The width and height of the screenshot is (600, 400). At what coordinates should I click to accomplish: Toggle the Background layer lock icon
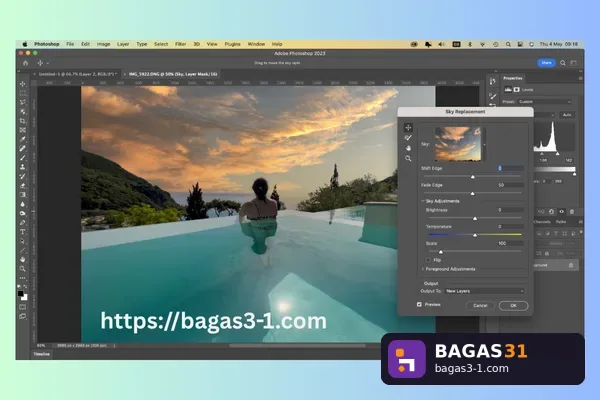click(571, 265)
